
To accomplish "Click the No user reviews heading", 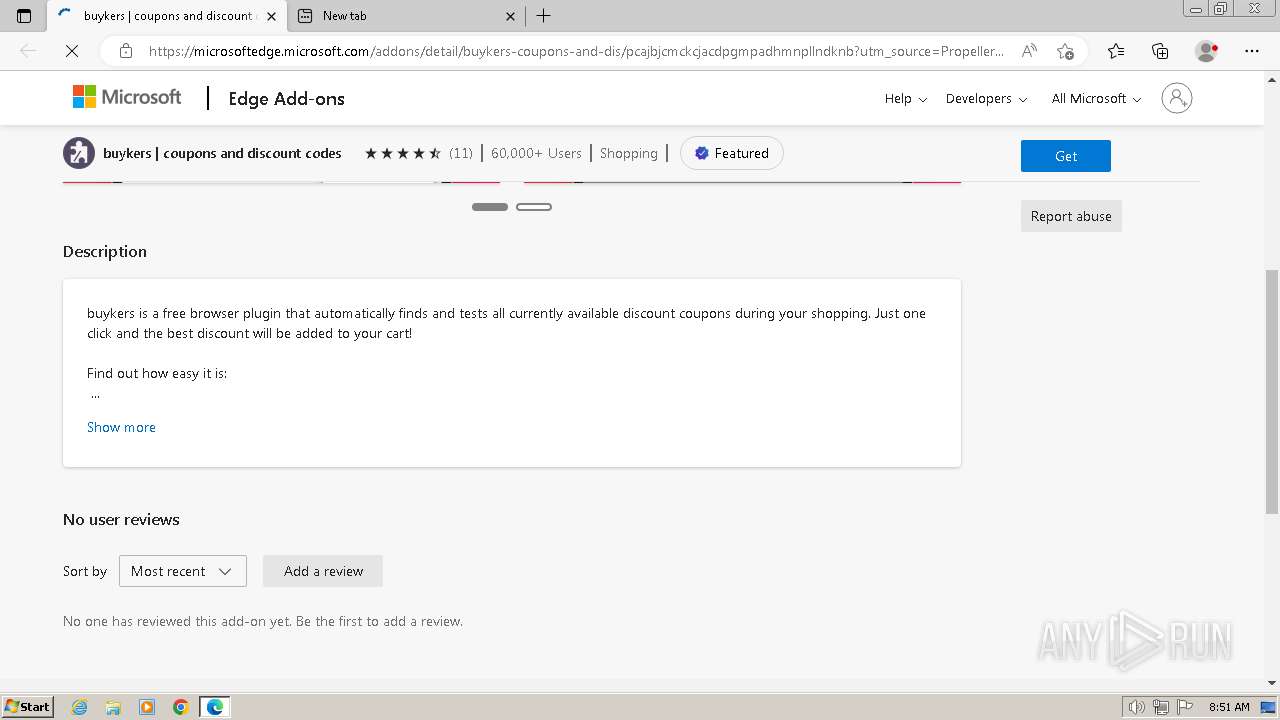I will (x=121, y=519).
